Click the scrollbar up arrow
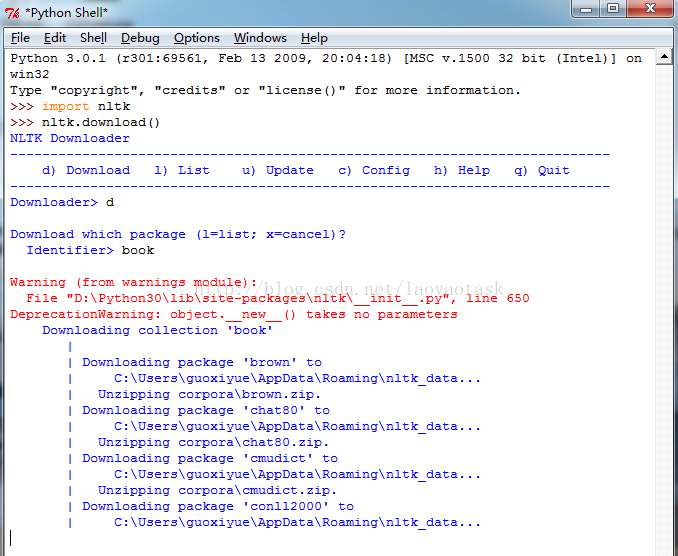The width and height of the screenshot is (678, 556). tap(664, 57)
